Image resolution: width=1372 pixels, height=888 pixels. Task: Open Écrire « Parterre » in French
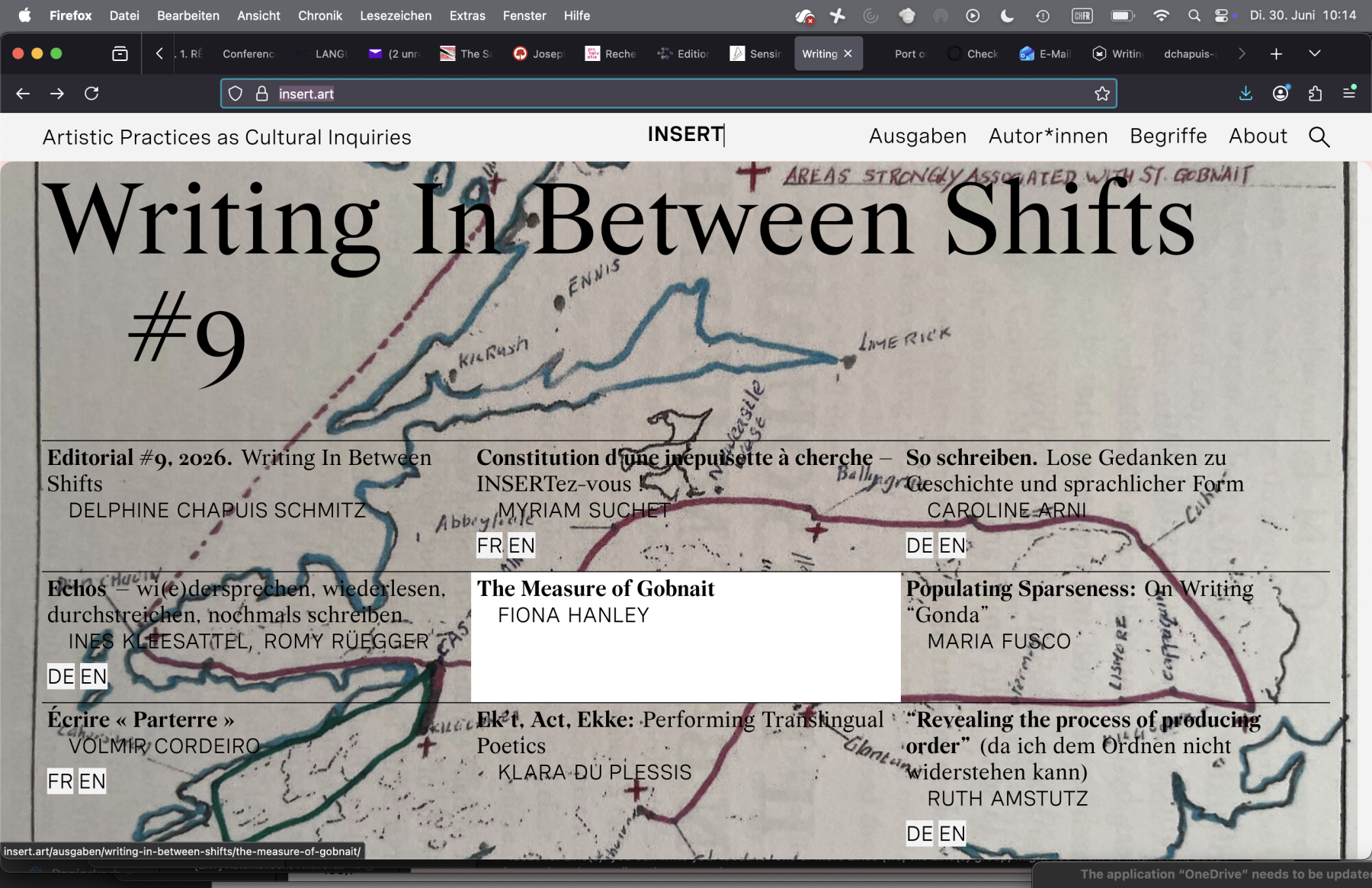(60, 781)
